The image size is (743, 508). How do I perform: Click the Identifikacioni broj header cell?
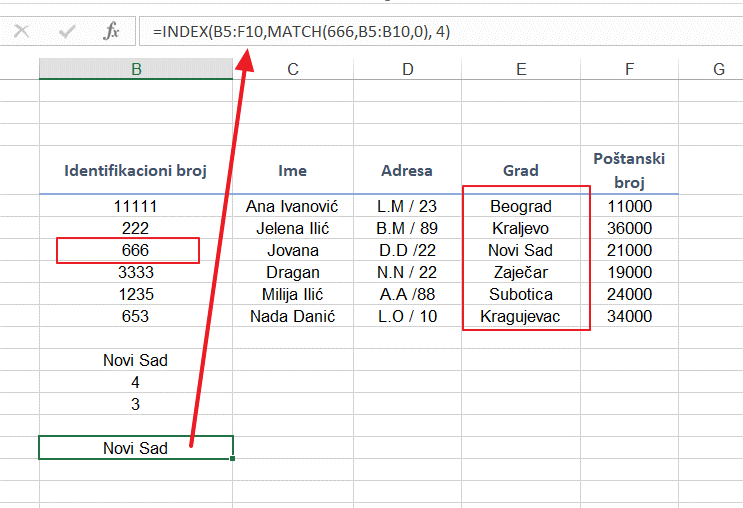pyautogui.click(x=136, y=170)
